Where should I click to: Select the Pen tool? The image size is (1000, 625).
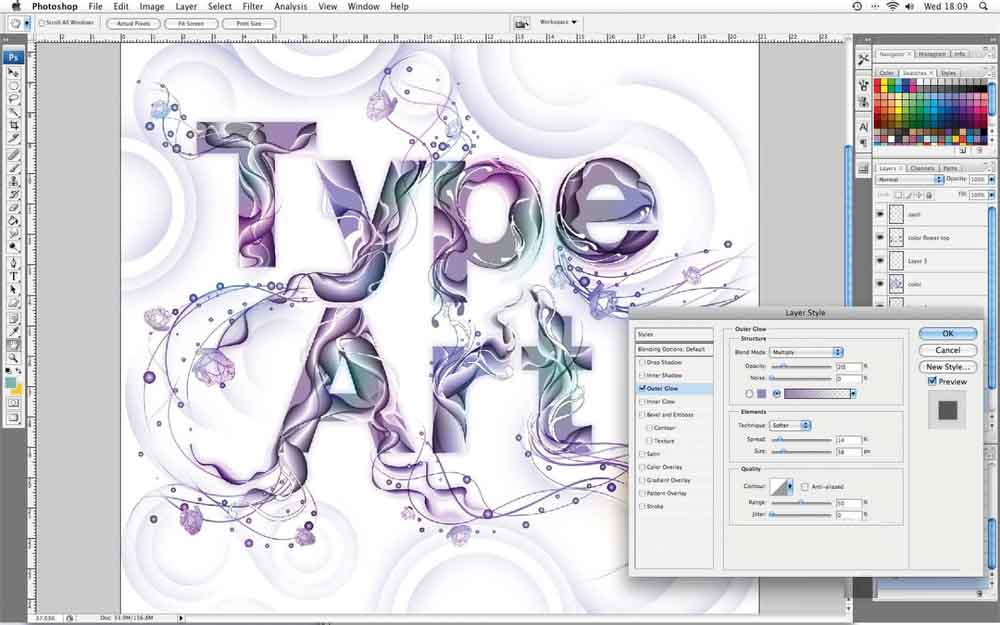point(13,263)
